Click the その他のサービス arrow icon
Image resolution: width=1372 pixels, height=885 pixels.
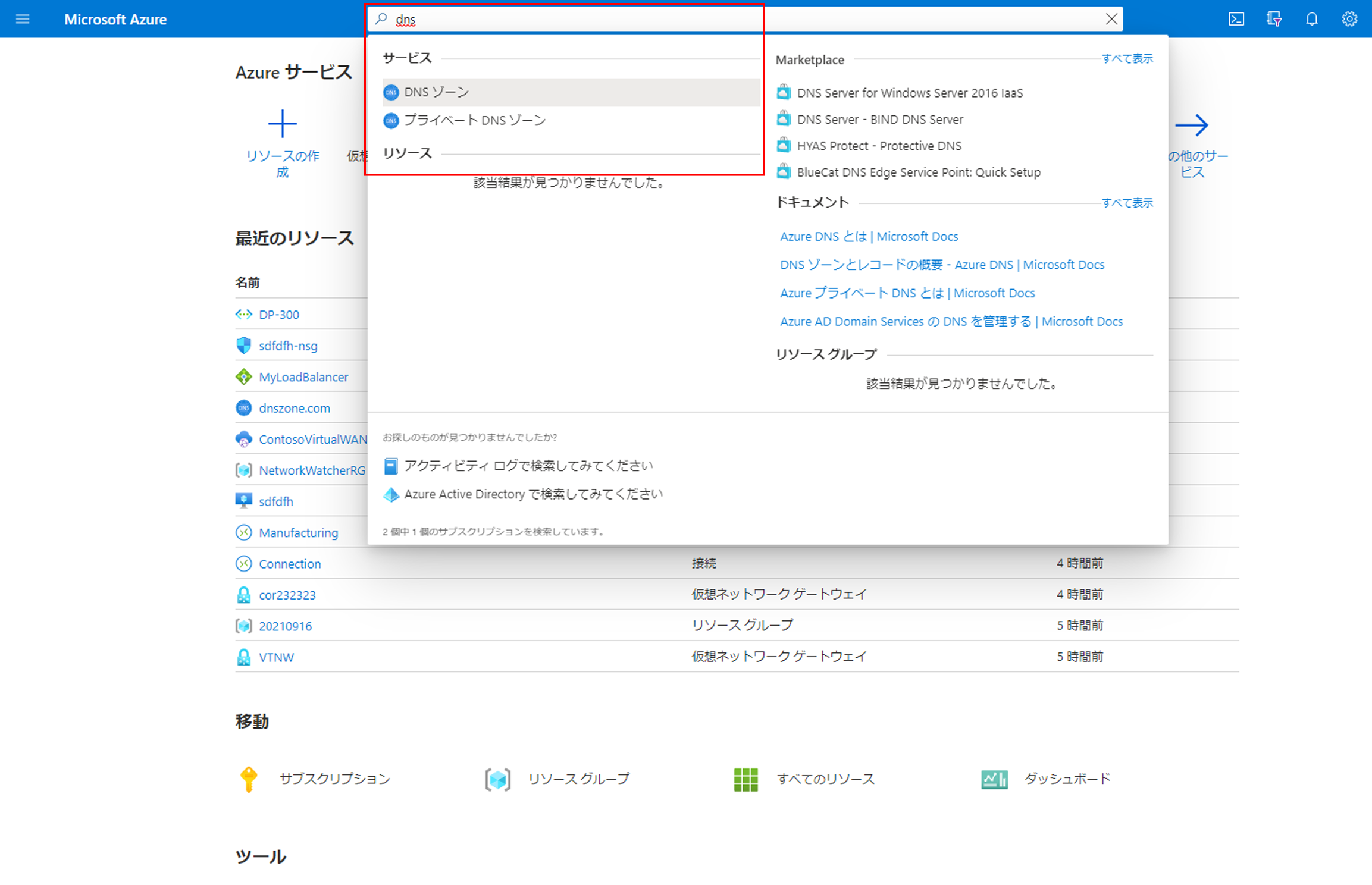tap(1192, 125)
